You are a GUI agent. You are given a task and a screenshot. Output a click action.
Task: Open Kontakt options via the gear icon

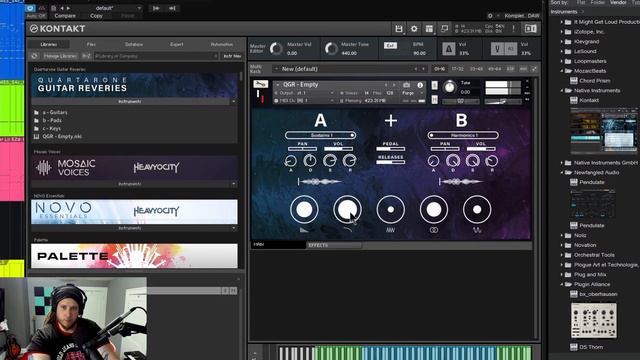(x=414, y=29)
